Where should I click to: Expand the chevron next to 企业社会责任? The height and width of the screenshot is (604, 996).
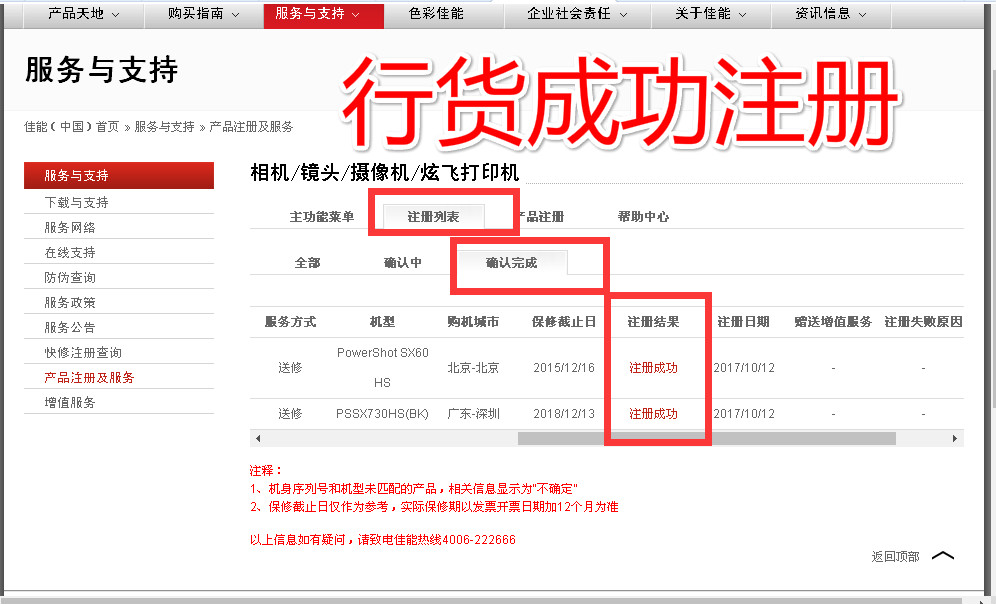pyautogui.click(x=623, y=15)
